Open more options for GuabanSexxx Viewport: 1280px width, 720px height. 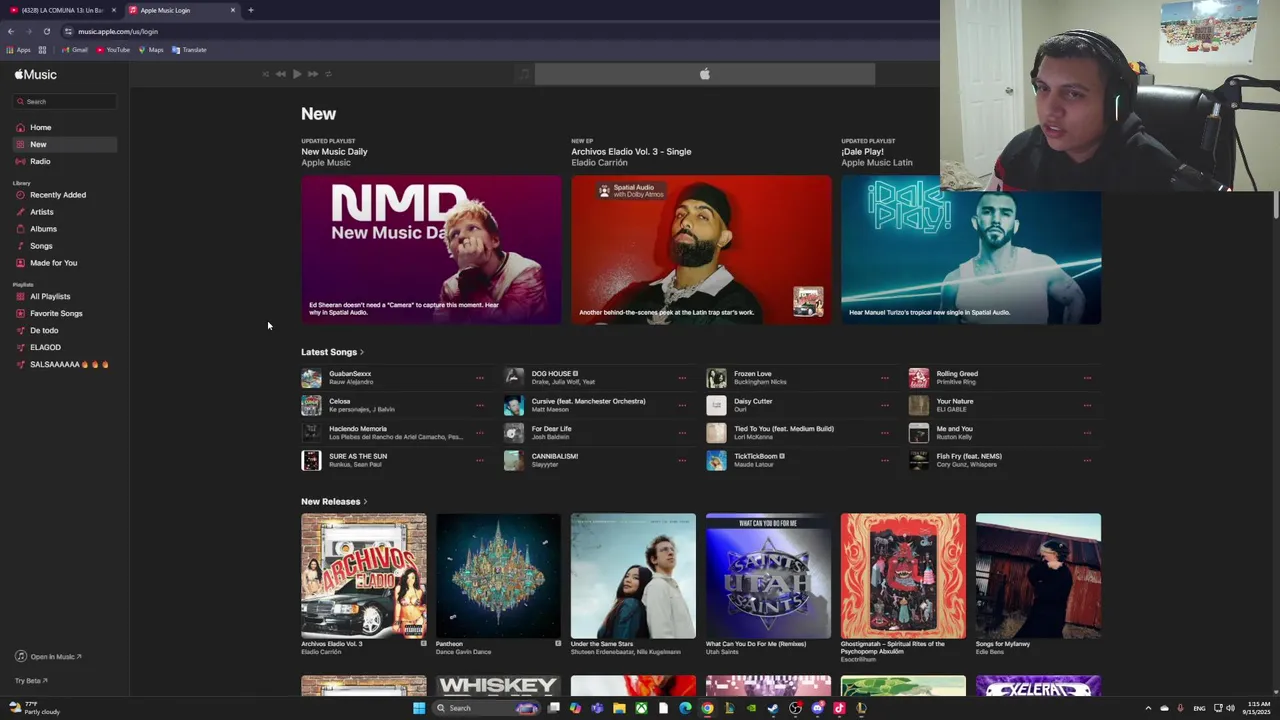(x=480, y=378)
